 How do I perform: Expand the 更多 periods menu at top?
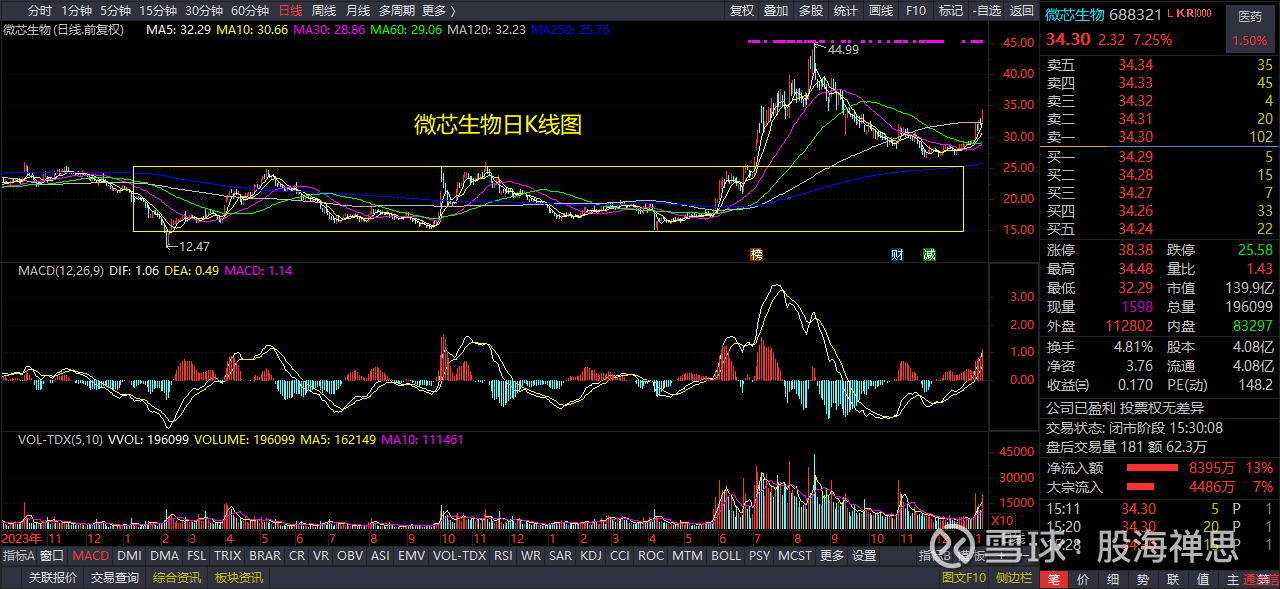tap(438, 11)
